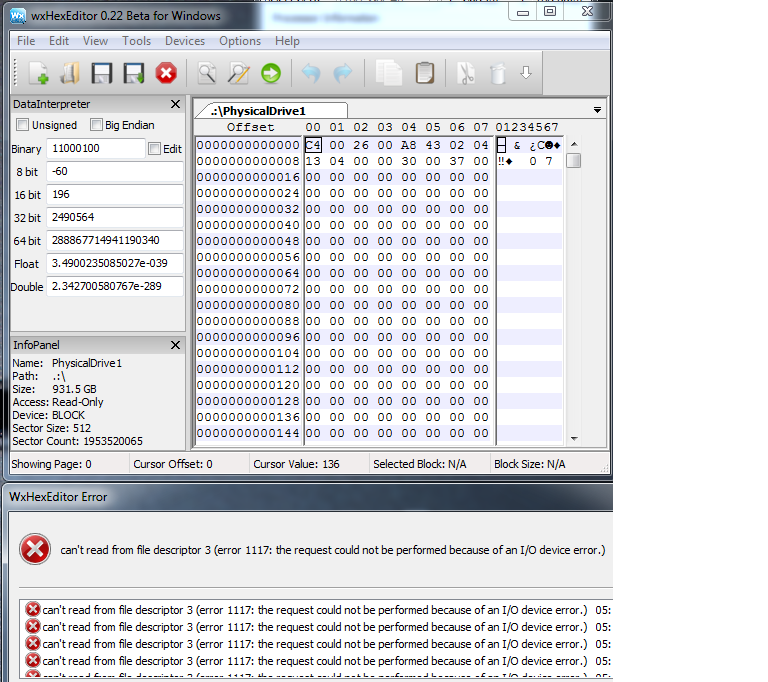
Task: Click the main error message text
Action: pos(333,550)
